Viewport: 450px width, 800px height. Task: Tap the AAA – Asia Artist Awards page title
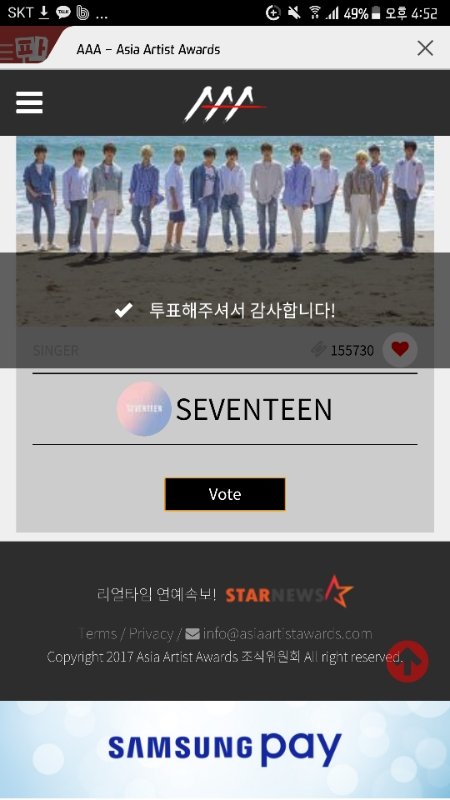click(x=148, y=49)
